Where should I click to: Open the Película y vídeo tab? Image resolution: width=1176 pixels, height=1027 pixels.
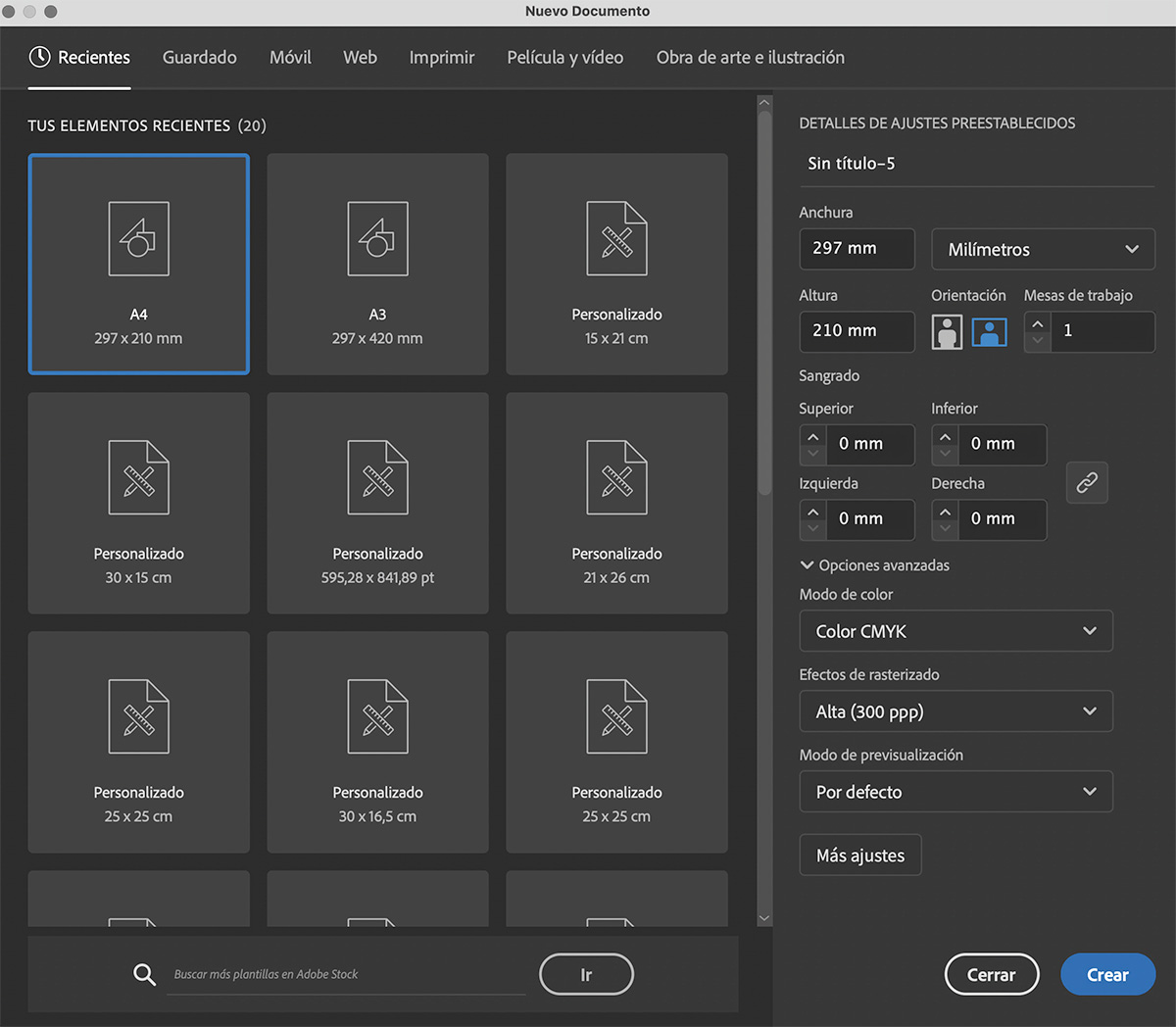click(x=565, y=58)
